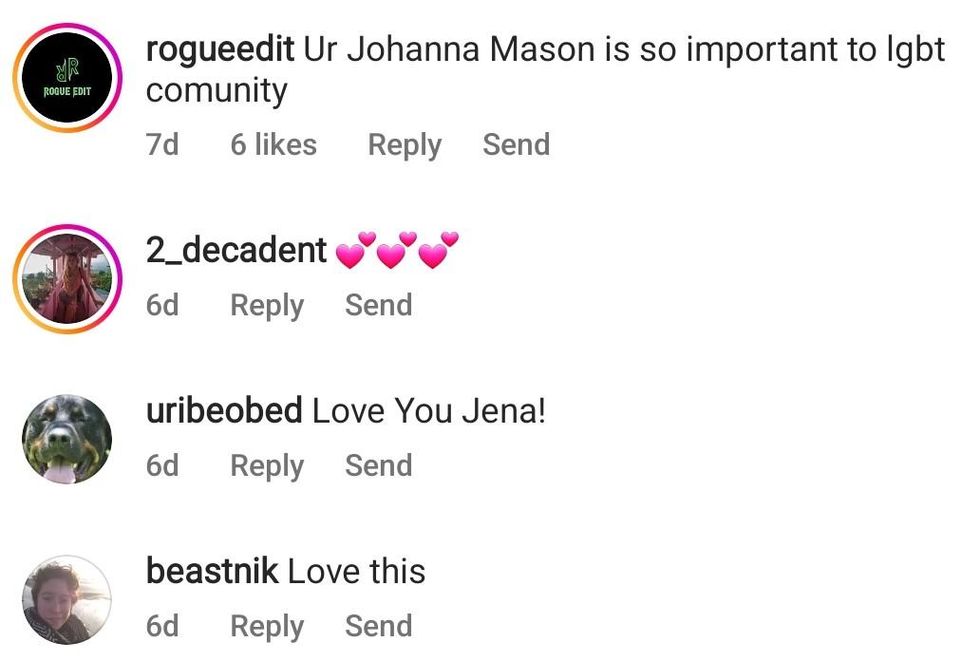This screenshot has width=980, height=662.
Task: View the 6 likes on rogueedit's comment
Action: pos(273,145)
